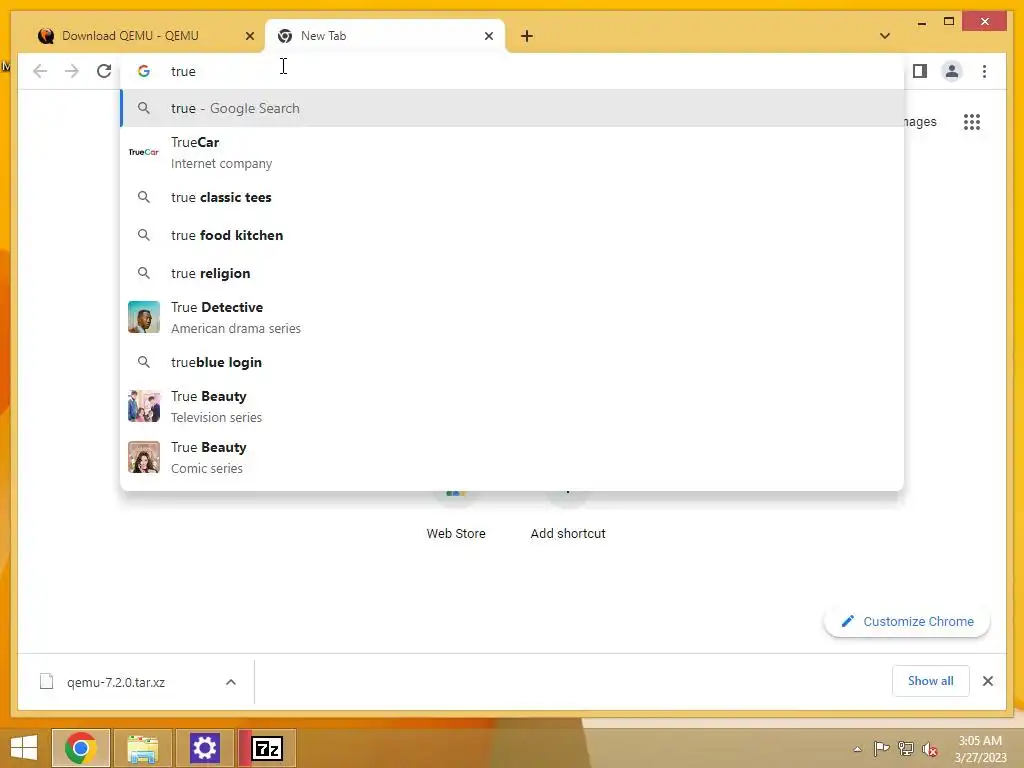
Task: Click magnifier icon beside 'trueblue login'
Action: coord(144,362)
